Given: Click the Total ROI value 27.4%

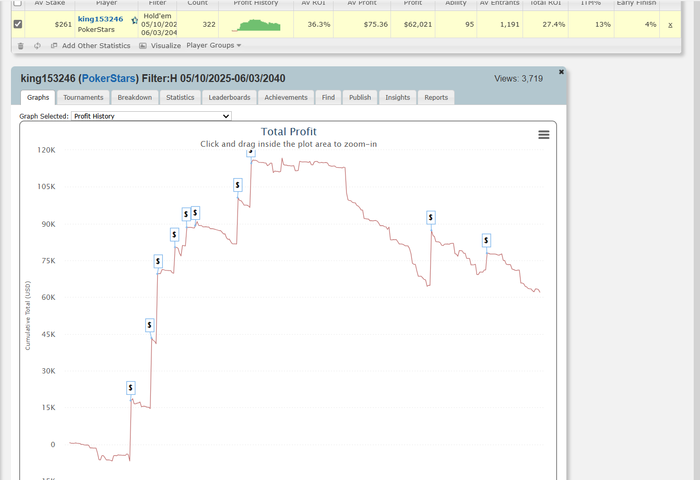Looking at the screenshot, I should point(554,25).
